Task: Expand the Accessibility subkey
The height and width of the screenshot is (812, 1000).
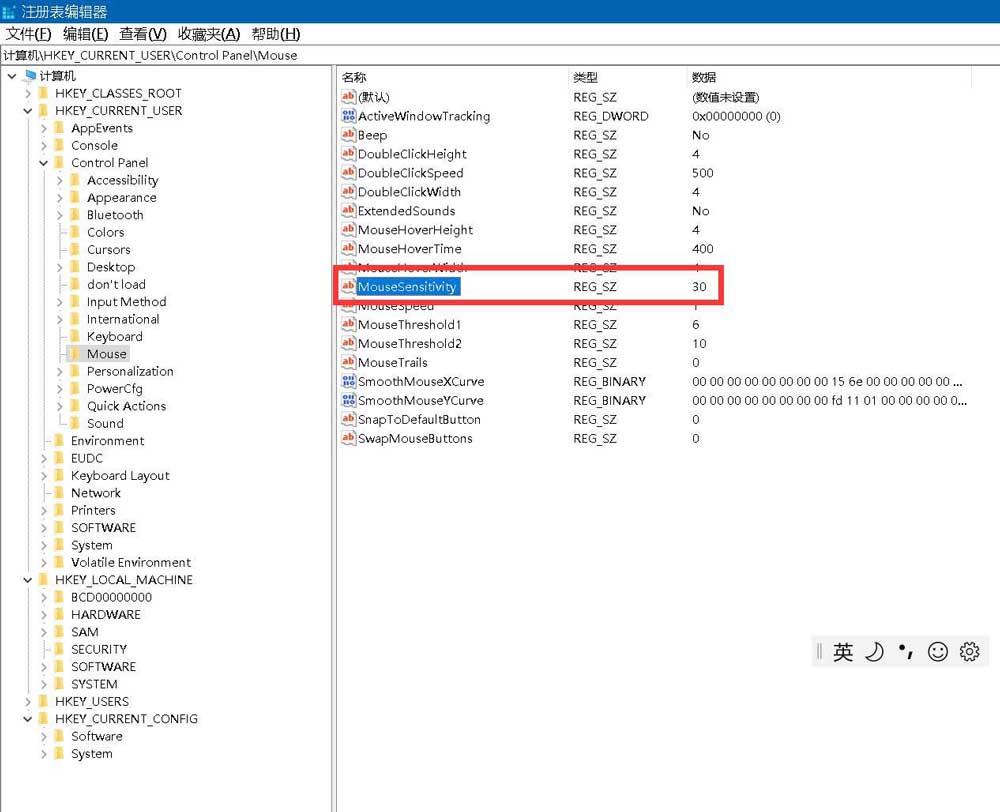Action: [x=60, y=181]
